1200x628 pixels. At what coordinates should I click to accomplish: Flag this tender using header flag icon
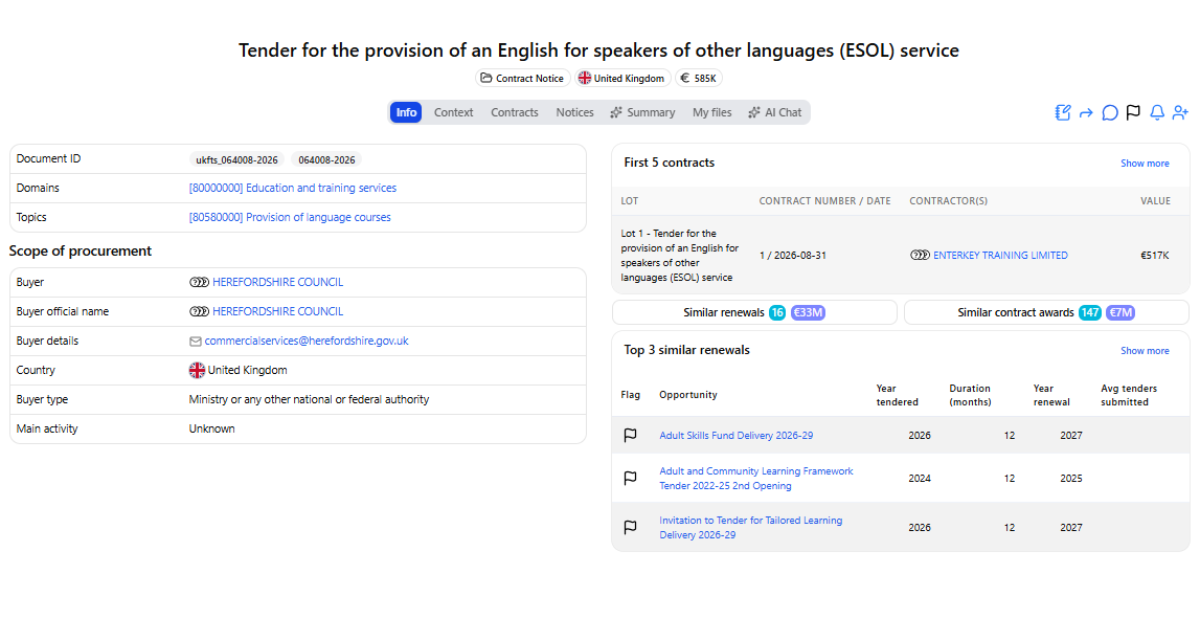(x=1133, y=113)
